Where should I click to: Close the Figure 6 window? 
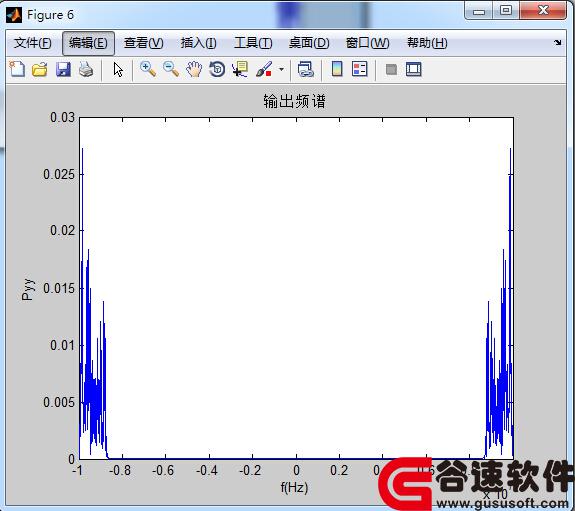pos(543,10)
